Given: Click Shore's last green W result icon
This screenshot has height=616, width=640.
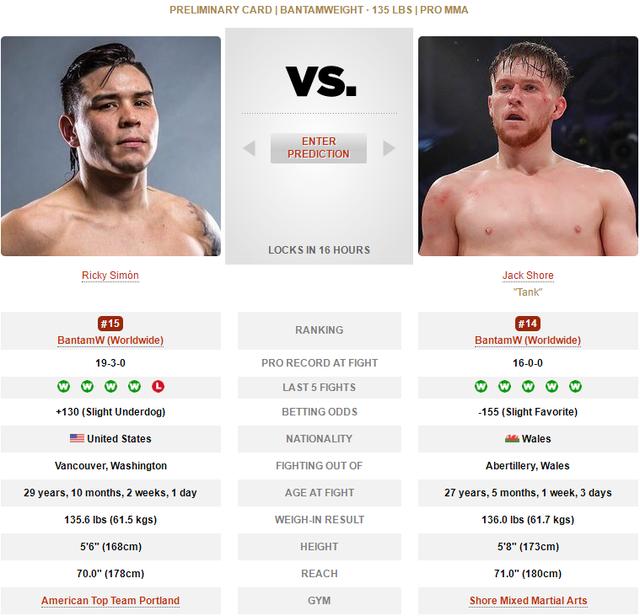Looking at the screenshot, I should click(576, 386).
